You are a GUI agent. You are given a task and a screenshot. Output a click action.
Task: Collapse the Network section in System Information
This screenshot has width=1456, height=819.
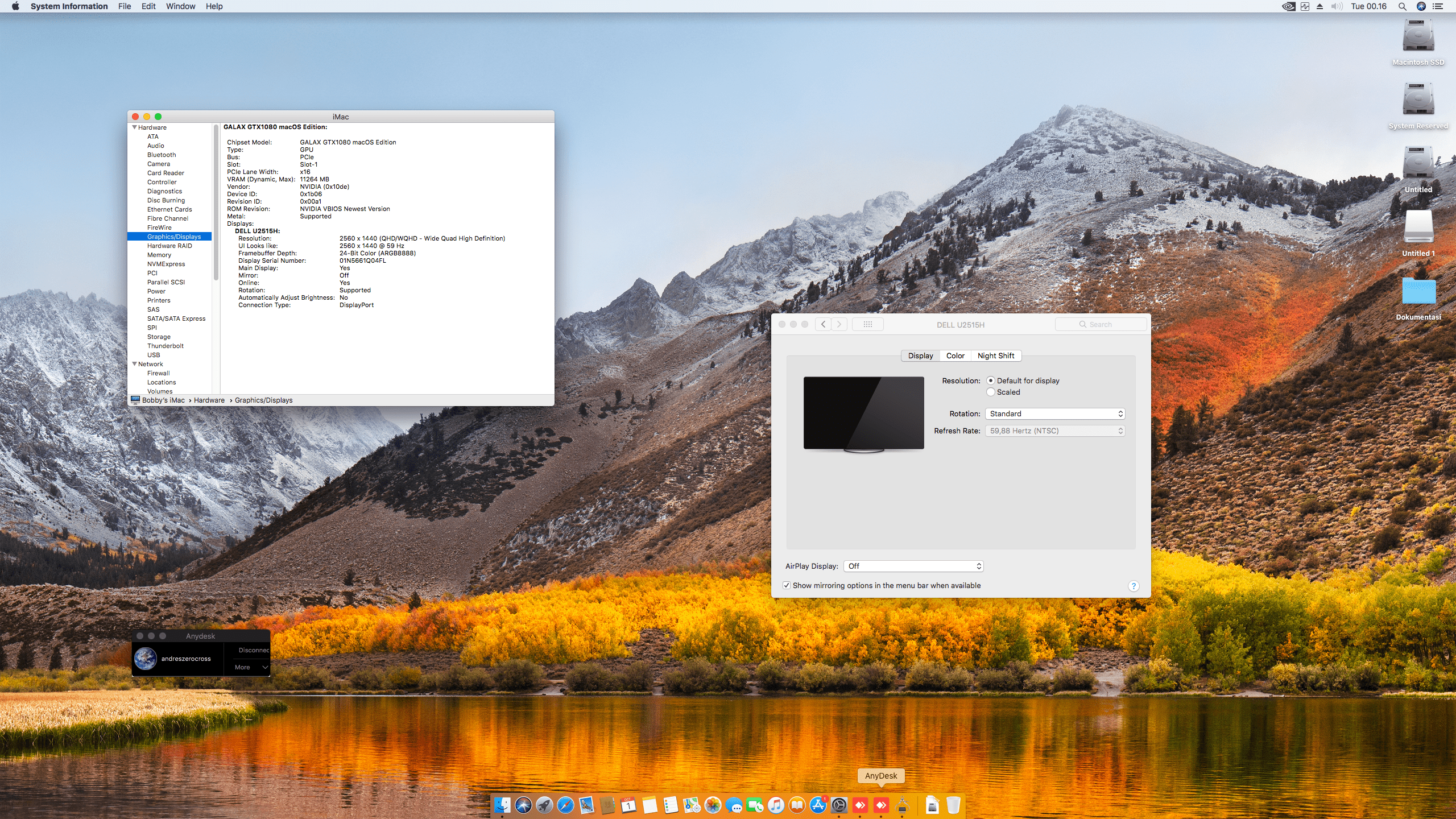coord(135,364)
